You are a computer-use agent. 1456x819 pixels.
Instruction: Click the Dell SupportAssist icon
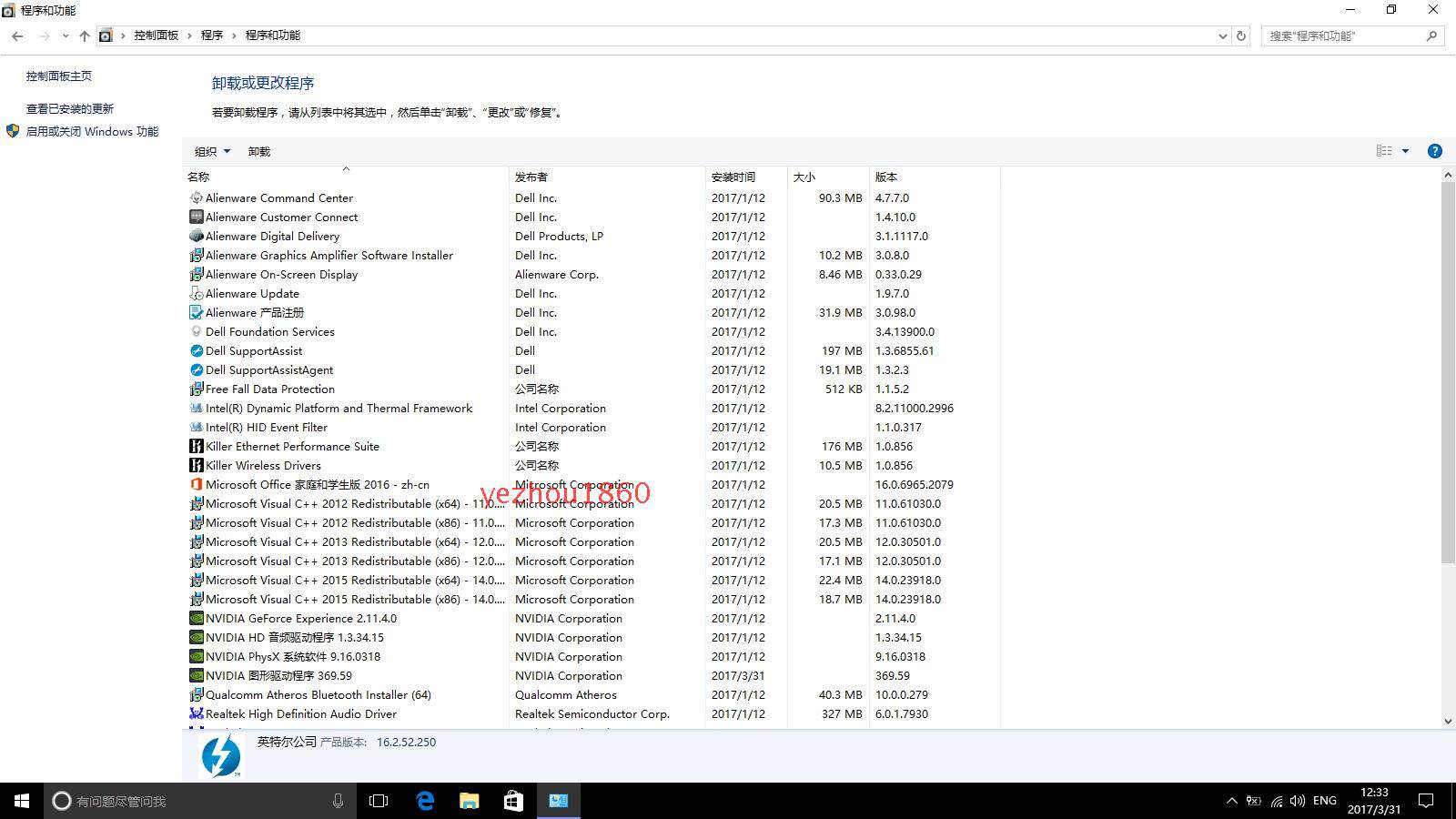click(x=196, y=350)
